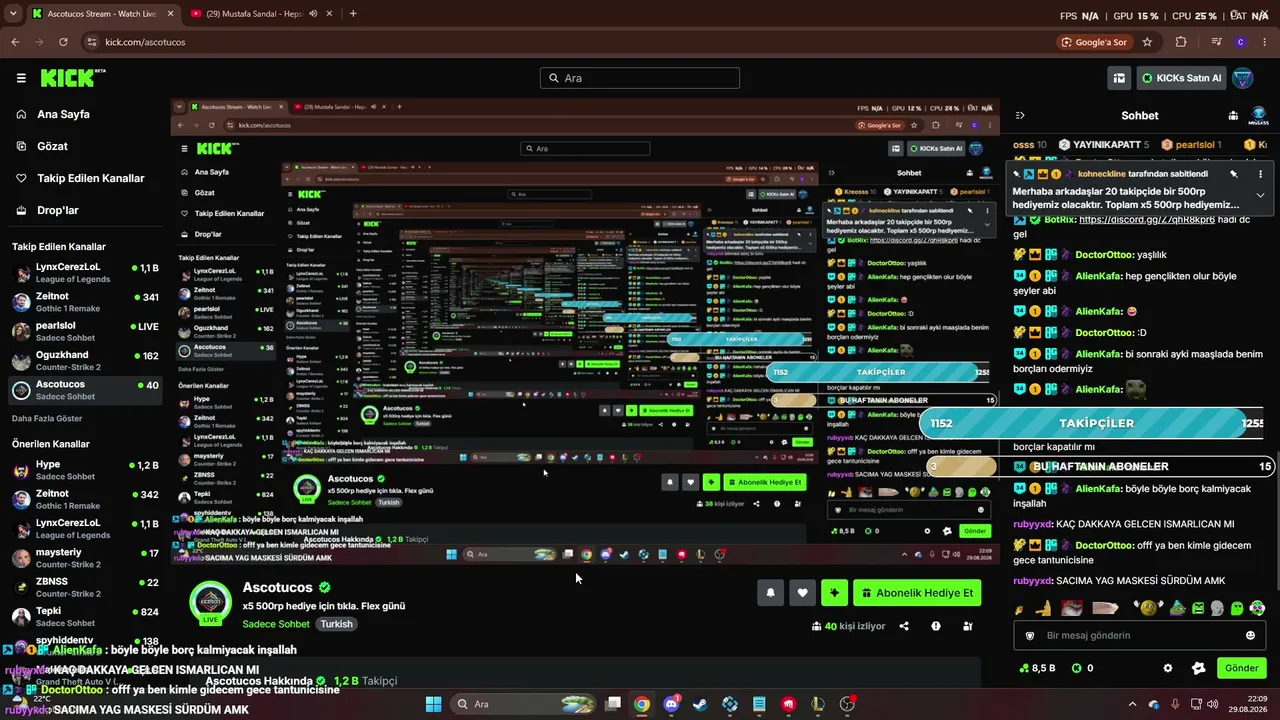Click the Turkish language tag

(336, 624)
